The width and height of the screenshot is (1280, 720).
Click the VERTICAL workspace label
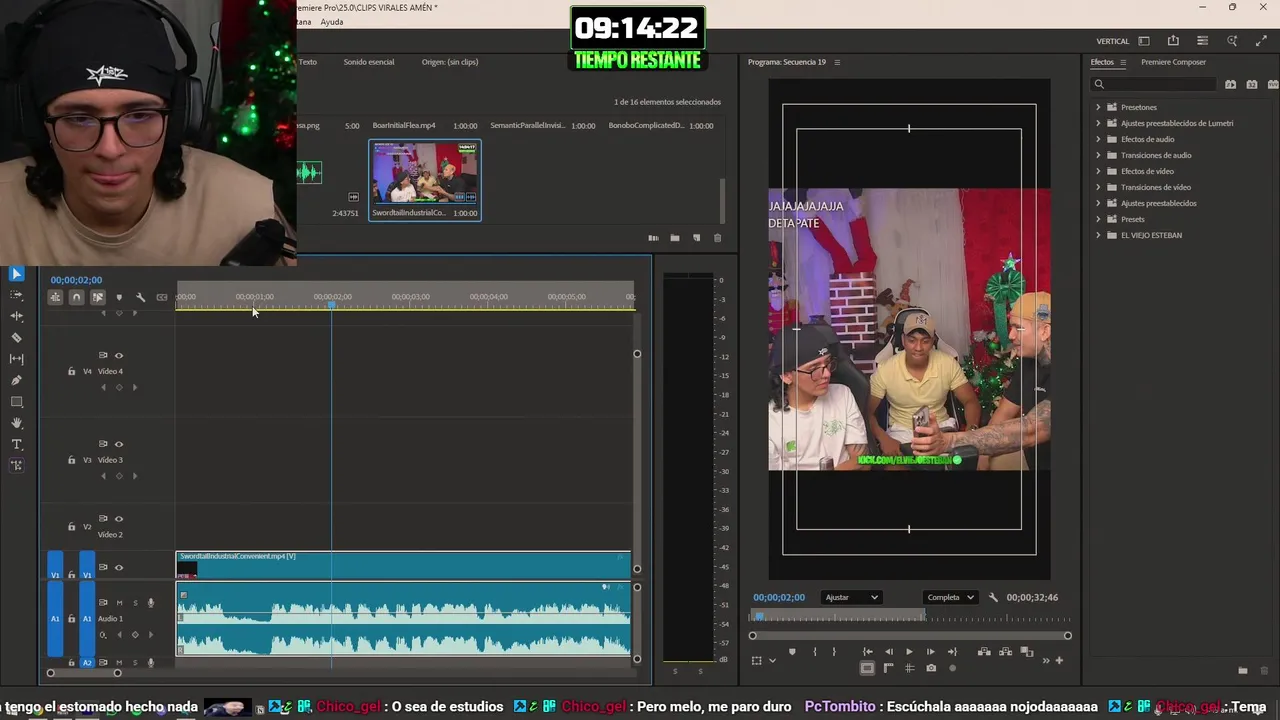tap(1113, 41)
